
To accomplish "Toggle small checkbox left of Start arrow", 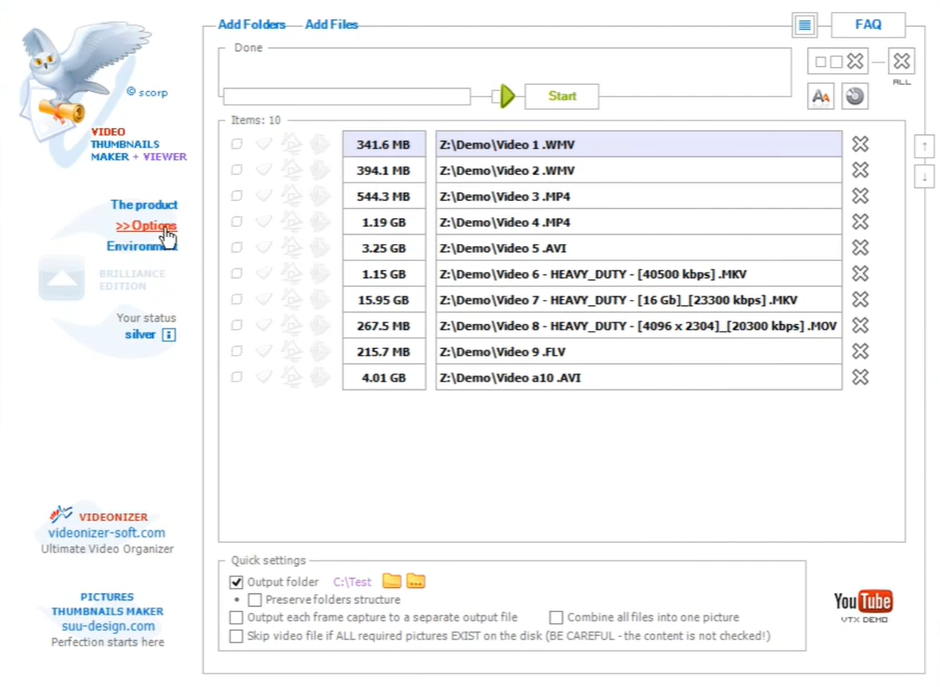I will point(495,96).
